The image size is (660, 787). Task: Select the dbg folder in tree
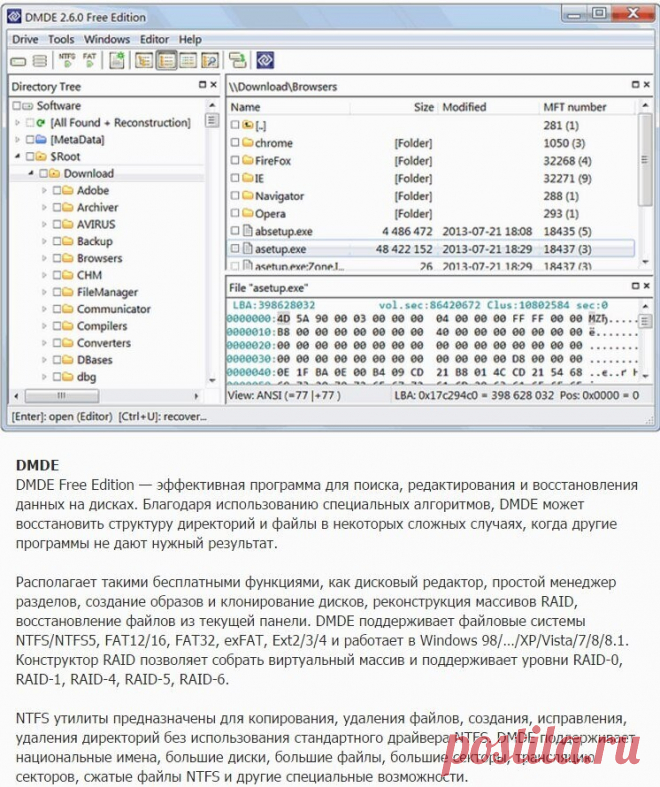86,377
